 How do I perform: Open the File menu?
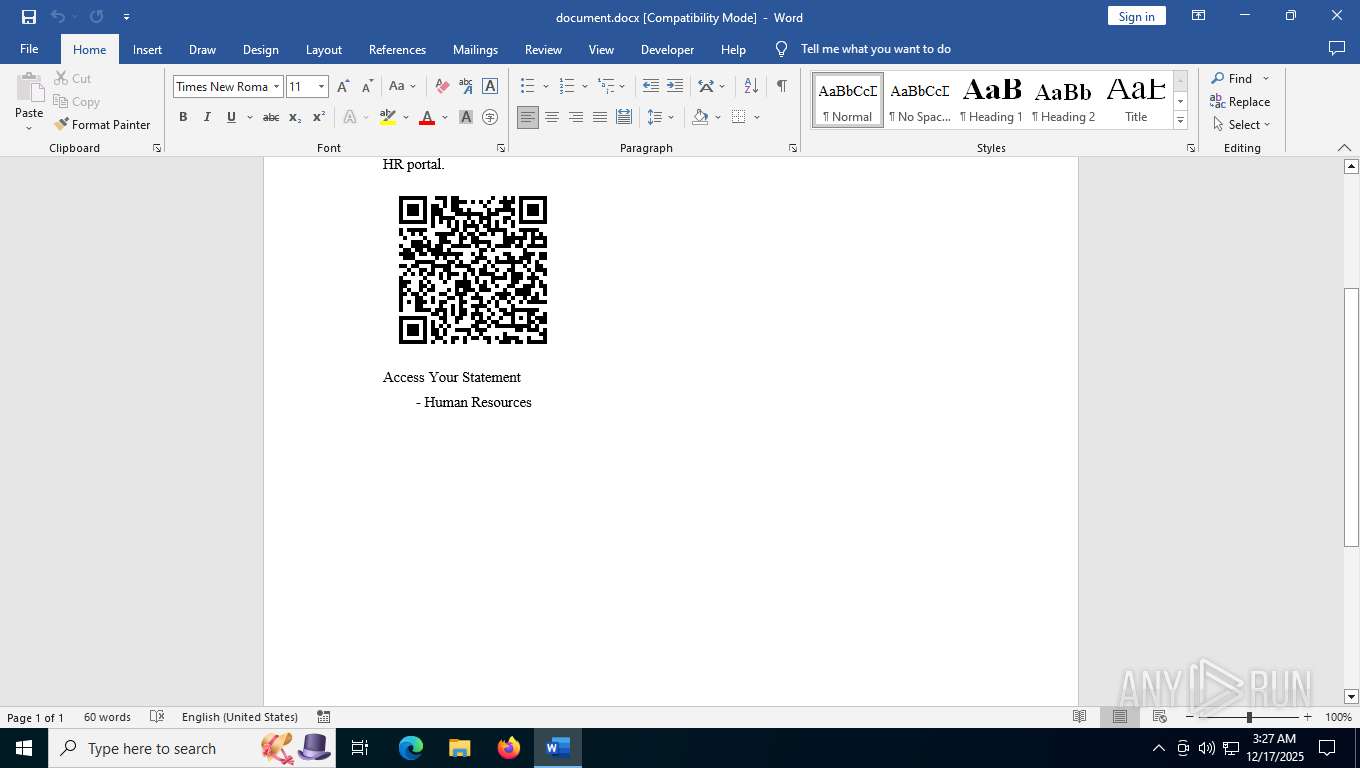click(x=29, y=49)
